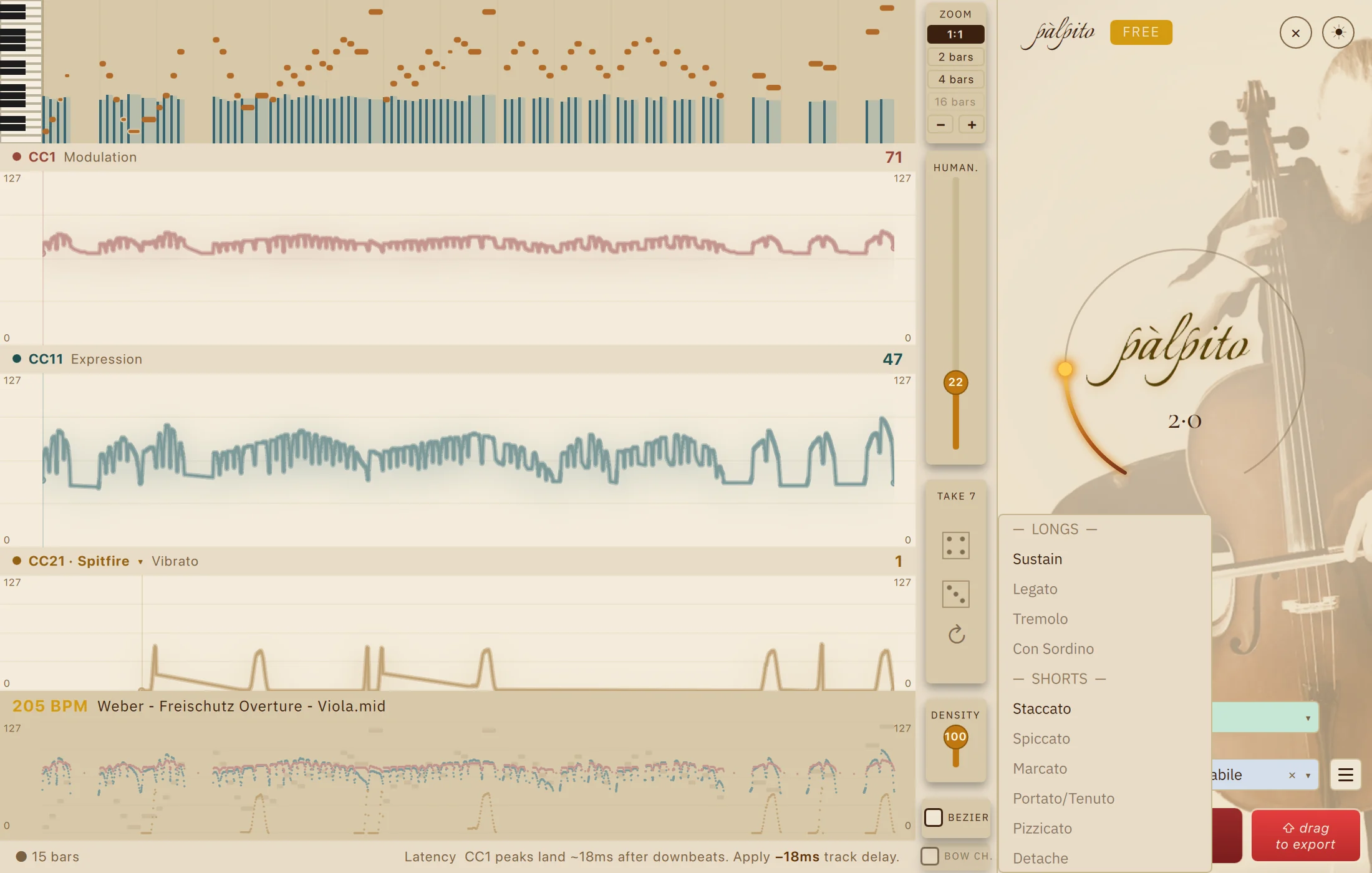The image size is (1372, 873).
Task: Choose Pizzicato from the articulation menu
Action: 1104,829
